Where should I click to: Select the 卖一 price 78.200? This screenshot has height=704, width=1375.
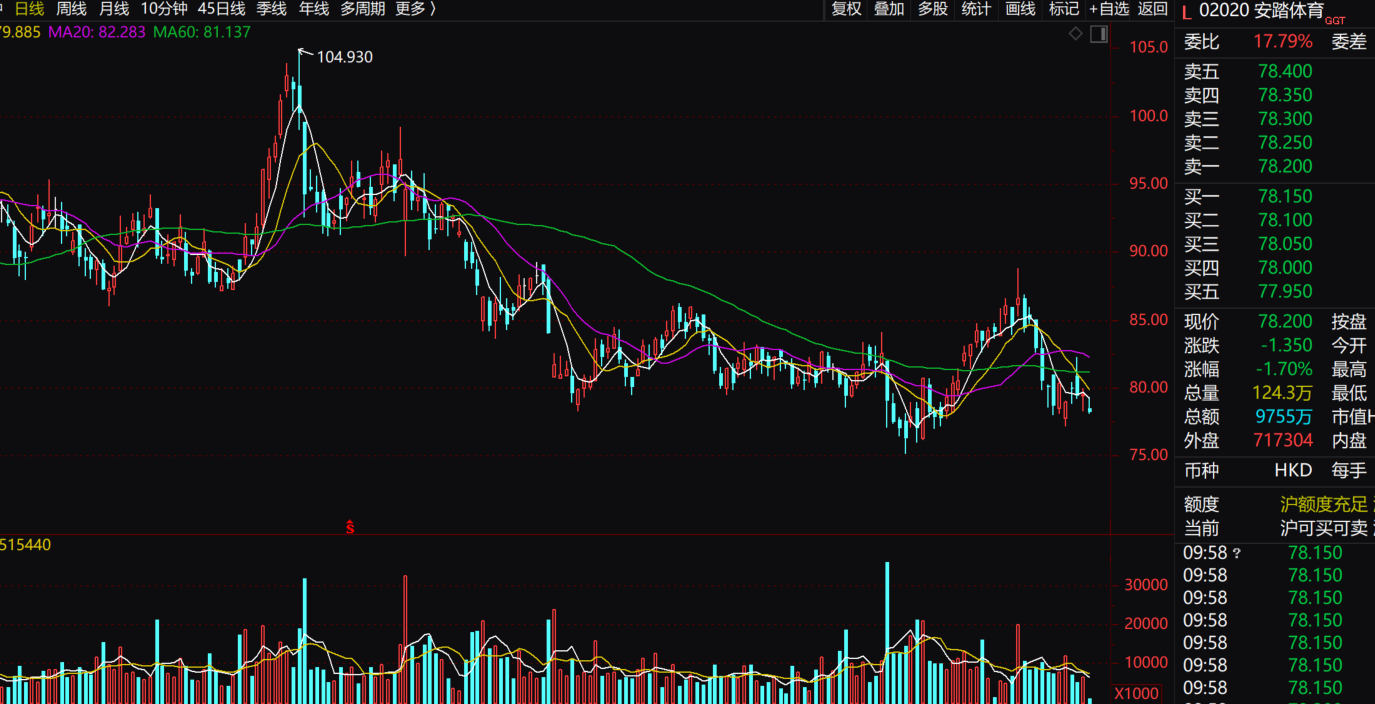tap(1285, 166)
